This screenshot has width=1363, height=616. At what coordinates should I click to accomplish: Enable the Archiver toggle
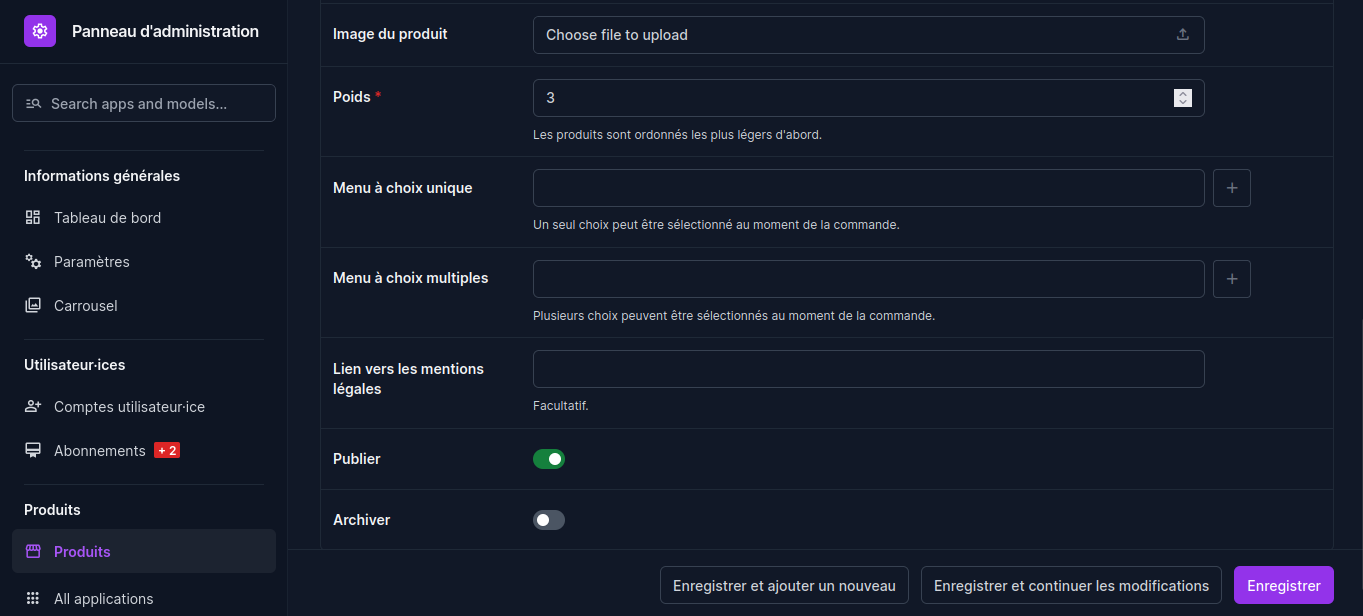tap(549, 520)
